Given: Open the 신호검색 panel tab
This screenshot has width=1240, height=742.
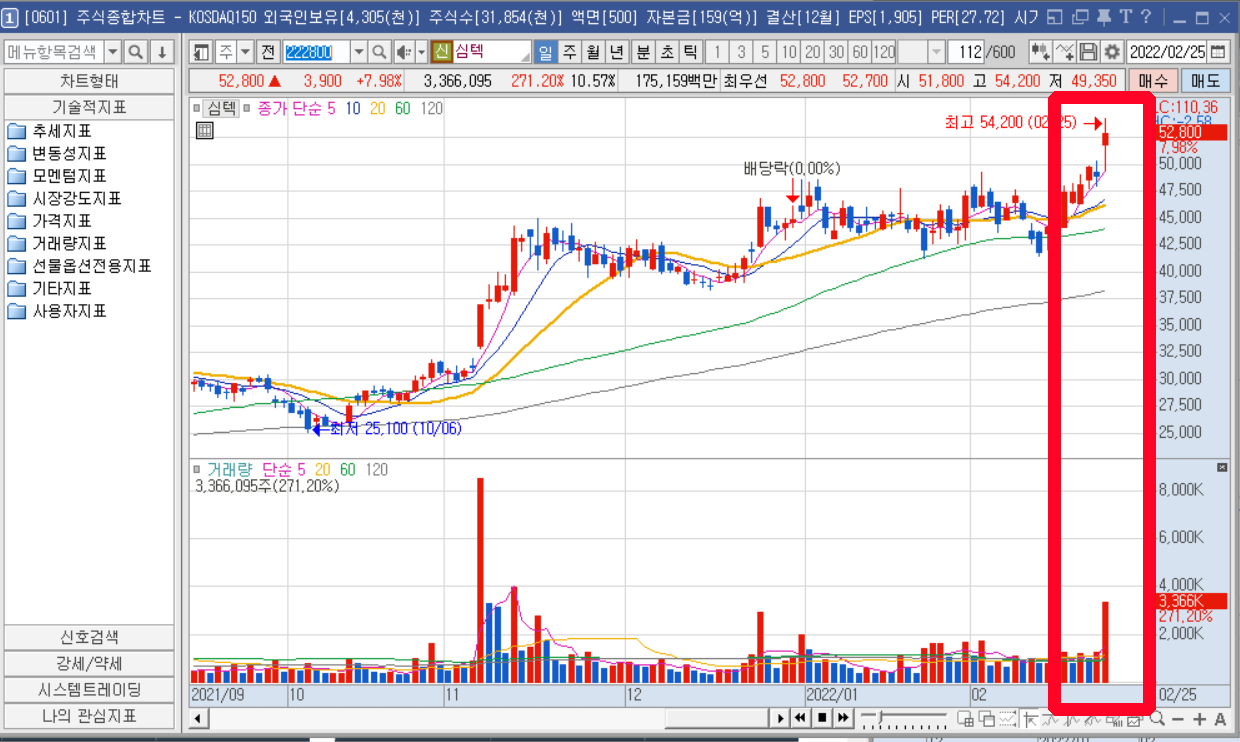Looking at the screenshot, I should 89,637.
